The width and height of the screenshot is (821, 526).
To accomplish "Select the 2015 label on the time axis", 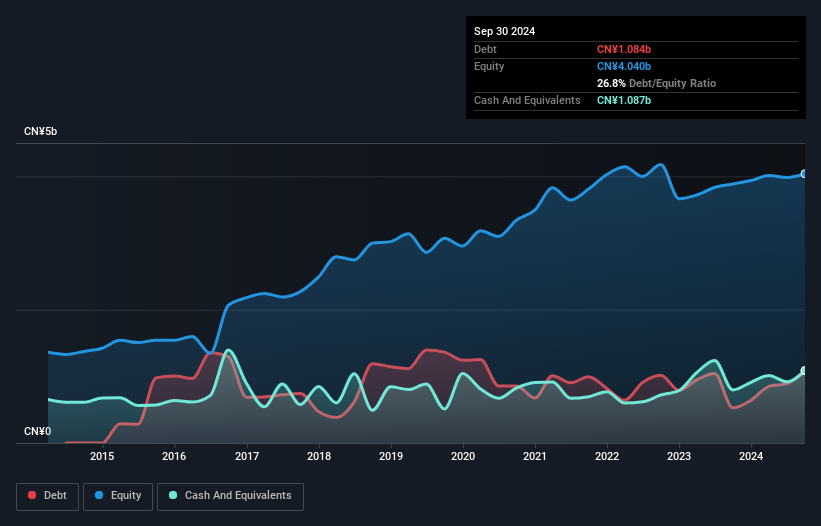I will coord(102,457).
